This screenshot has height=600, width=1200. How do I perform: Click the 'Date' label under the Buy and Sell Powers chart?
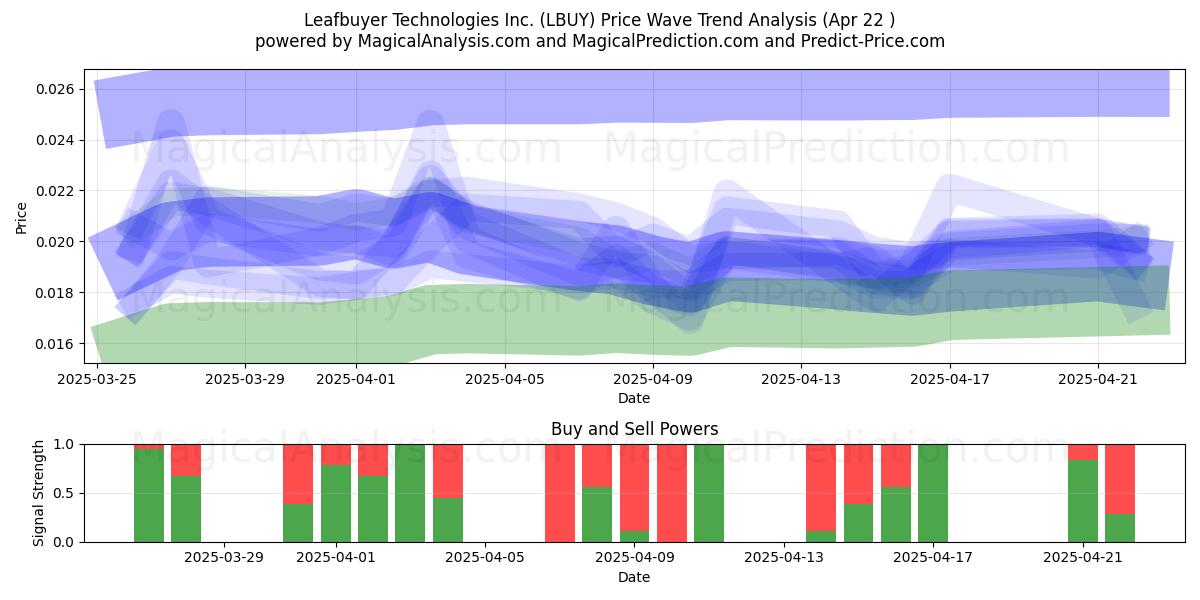(634, 577)
